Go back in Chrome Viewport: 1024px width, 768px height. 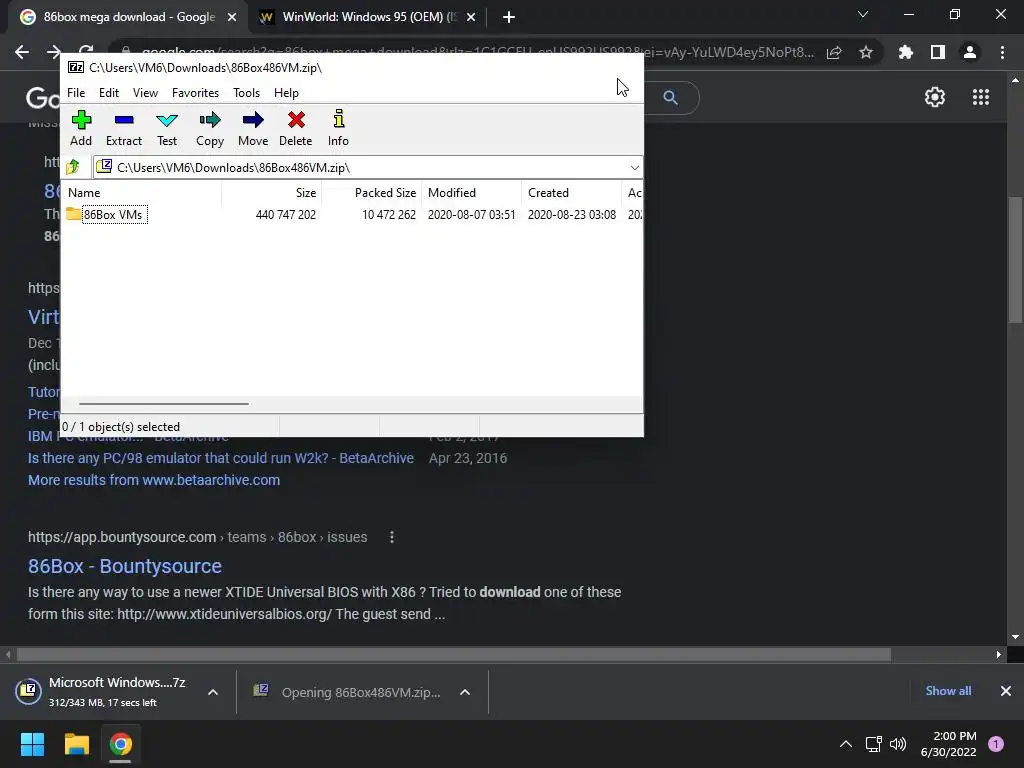[22, 52]
